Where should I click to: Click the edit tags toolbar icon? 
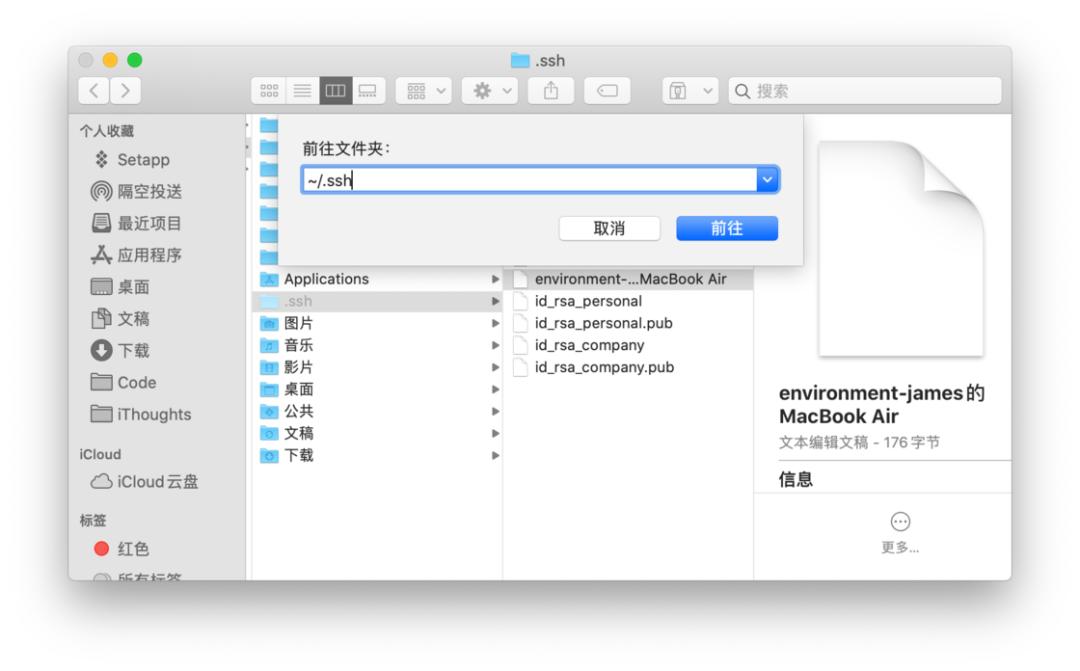pos(607,91)
